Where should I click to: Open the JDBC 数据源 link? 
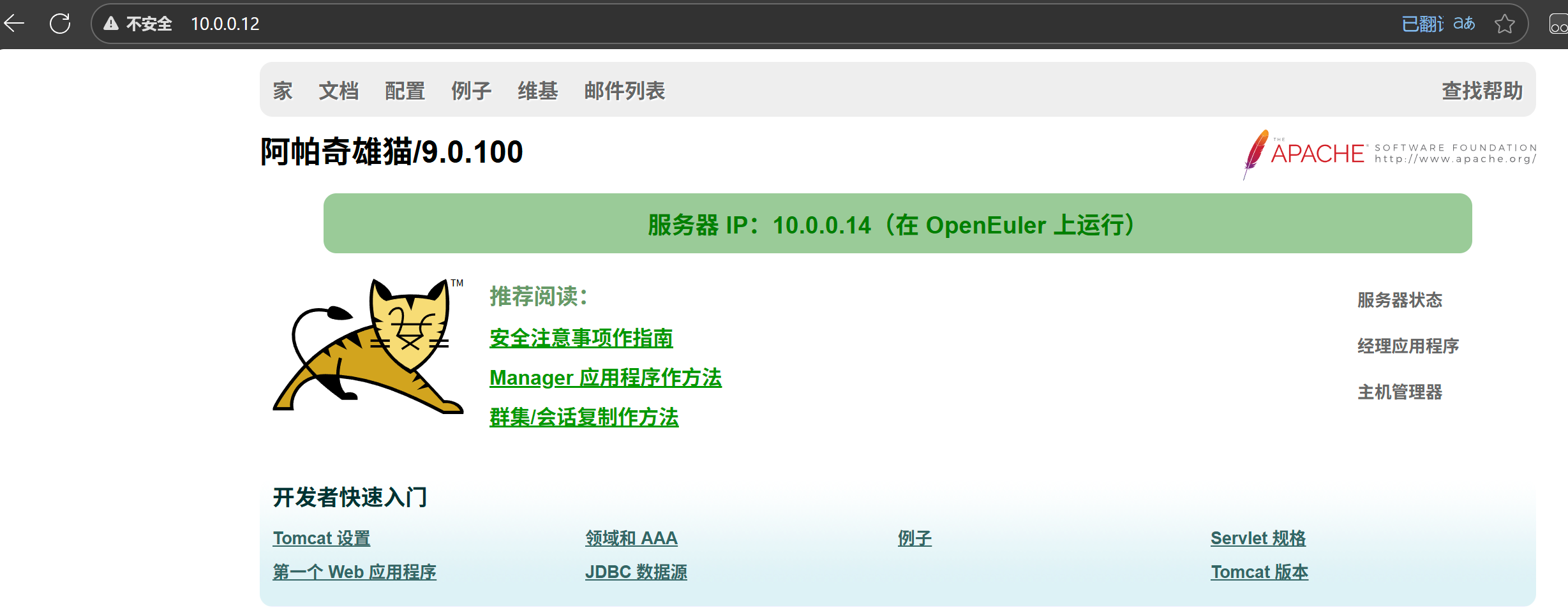tap(636, 572)
